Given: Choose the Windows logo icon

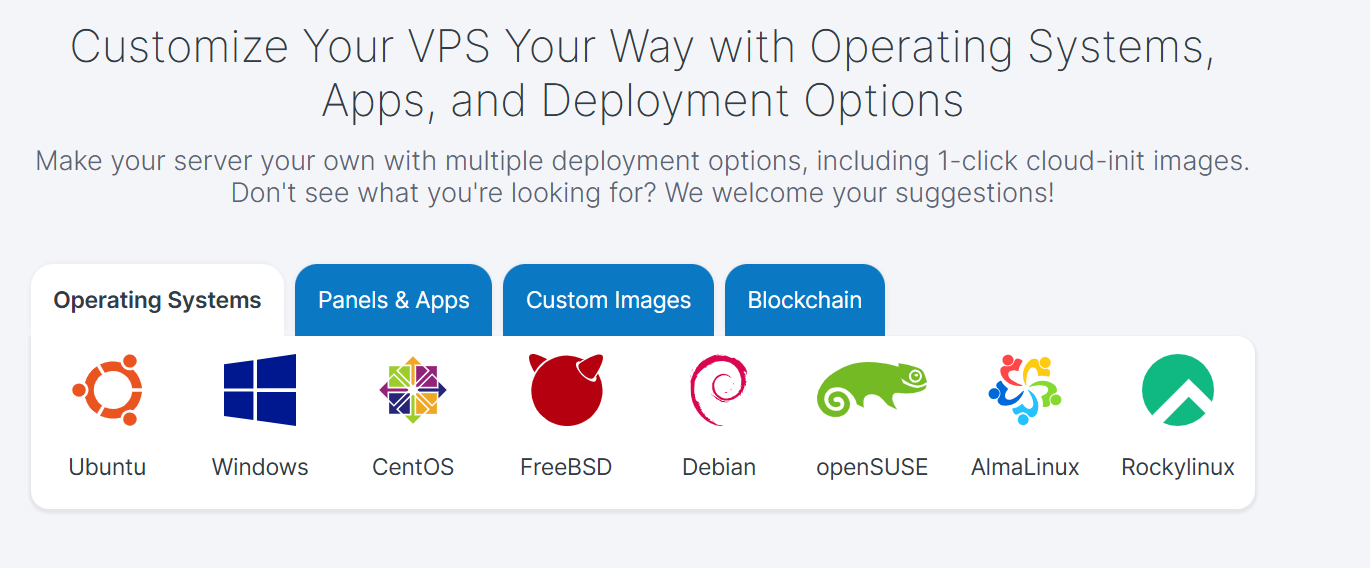Looking at the screenshot, I should coord(260,390).
